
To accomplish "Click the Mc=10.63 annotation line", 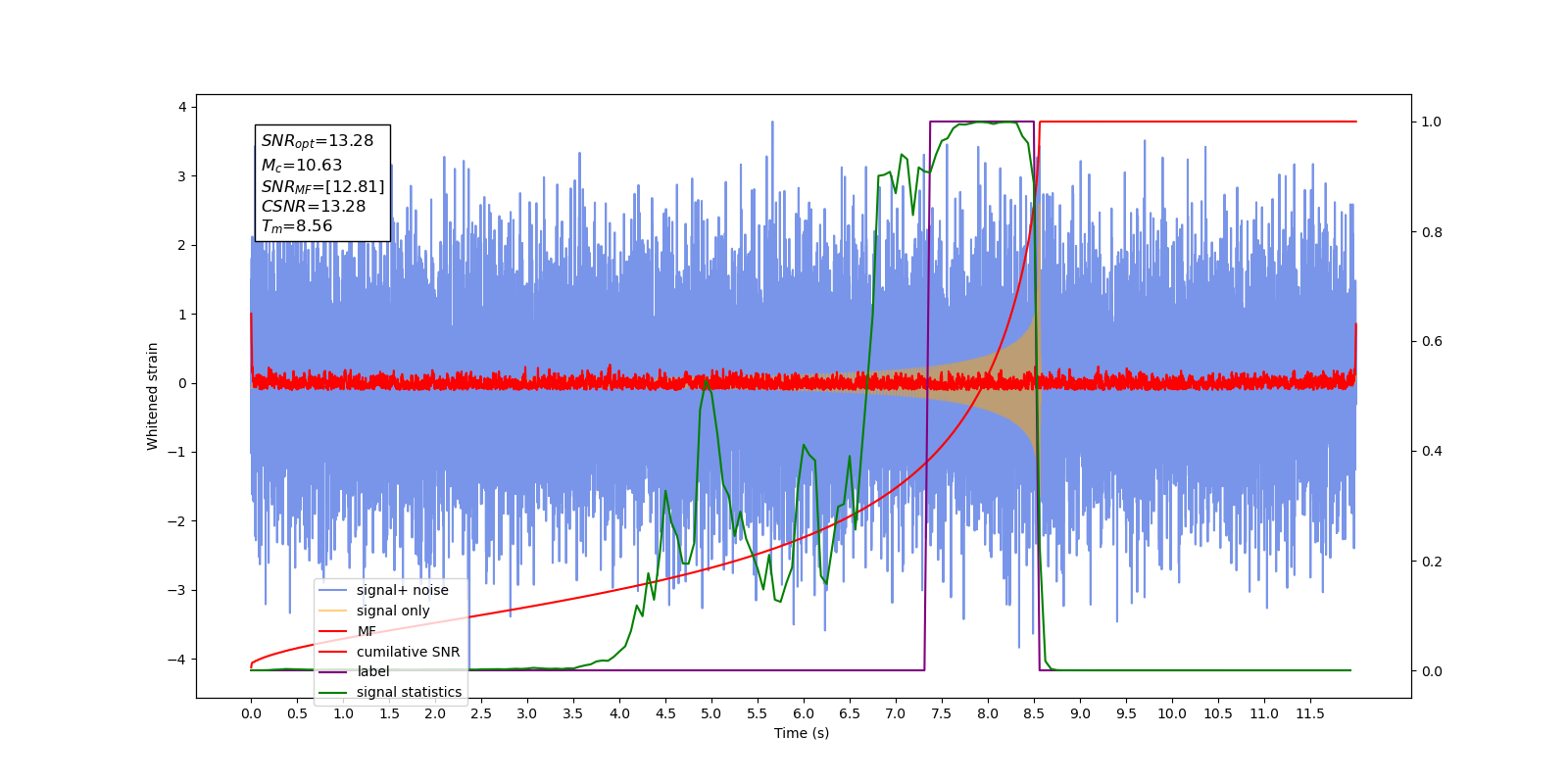I will [302, 166].
